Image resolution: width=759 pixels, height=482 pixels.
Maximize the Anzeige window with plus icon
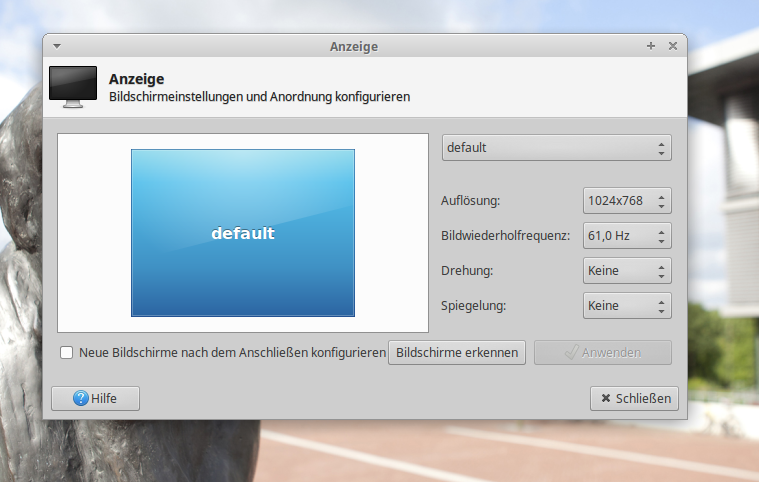[x=651, y=46]
